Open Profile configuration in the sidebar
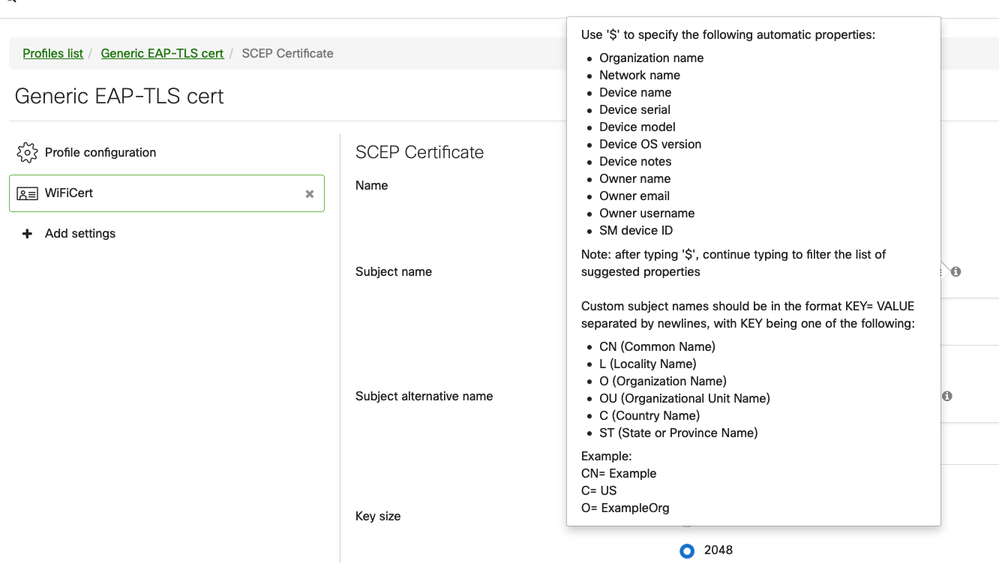The width and height of the screenshot is (999, 563). 100,152
